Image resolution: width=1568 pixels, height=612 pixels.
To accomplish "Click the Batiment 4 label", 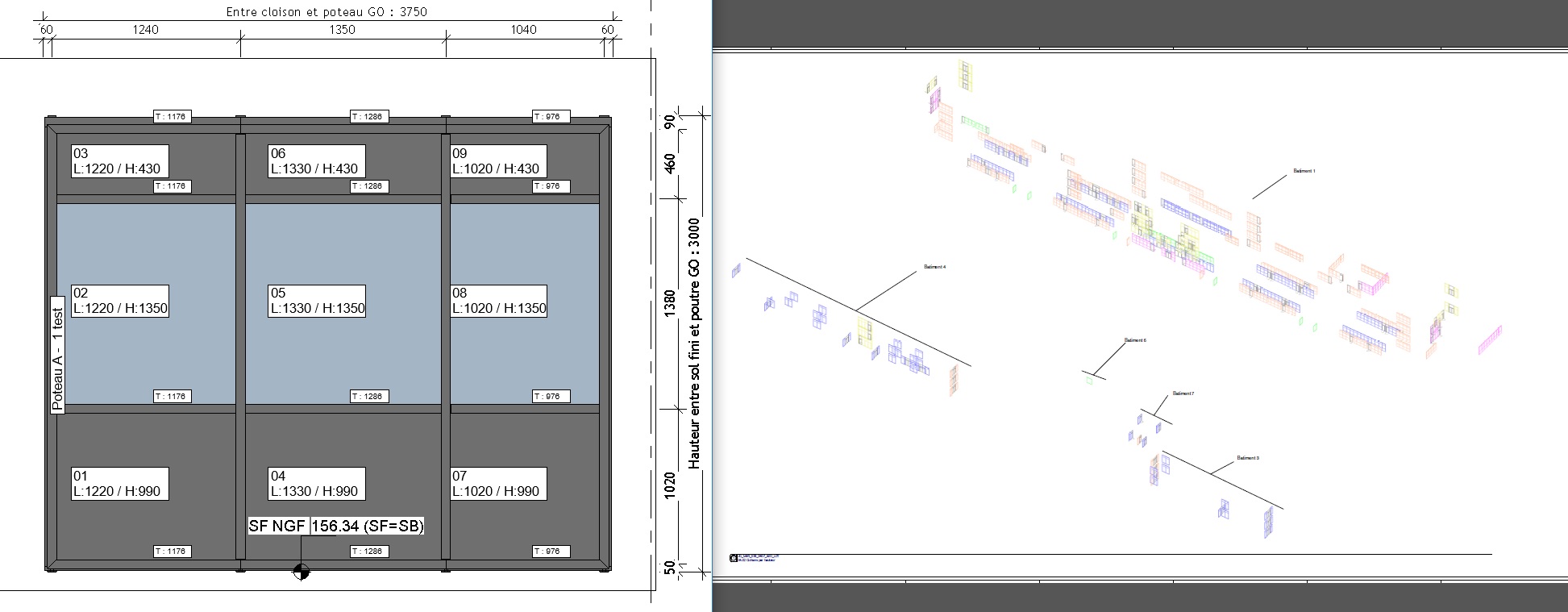I will (x=934, y=267).
